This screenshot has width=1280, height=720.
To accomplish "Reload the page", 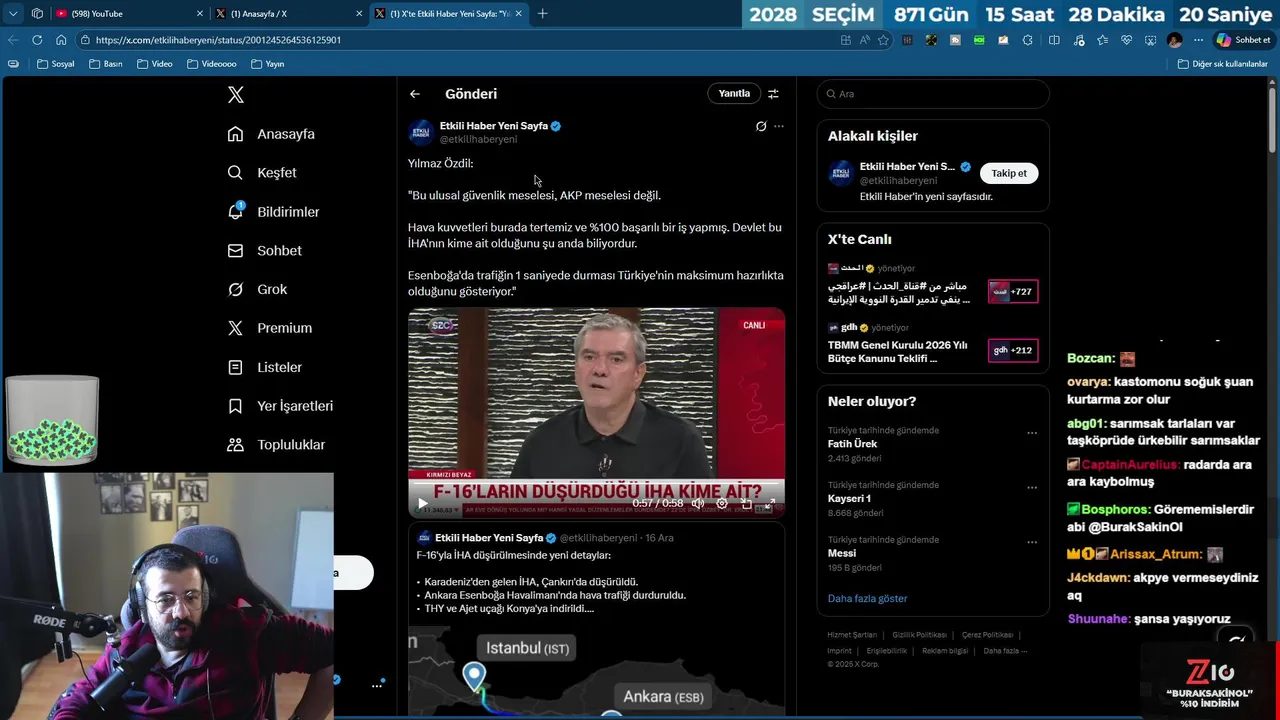I will [37, 40].
